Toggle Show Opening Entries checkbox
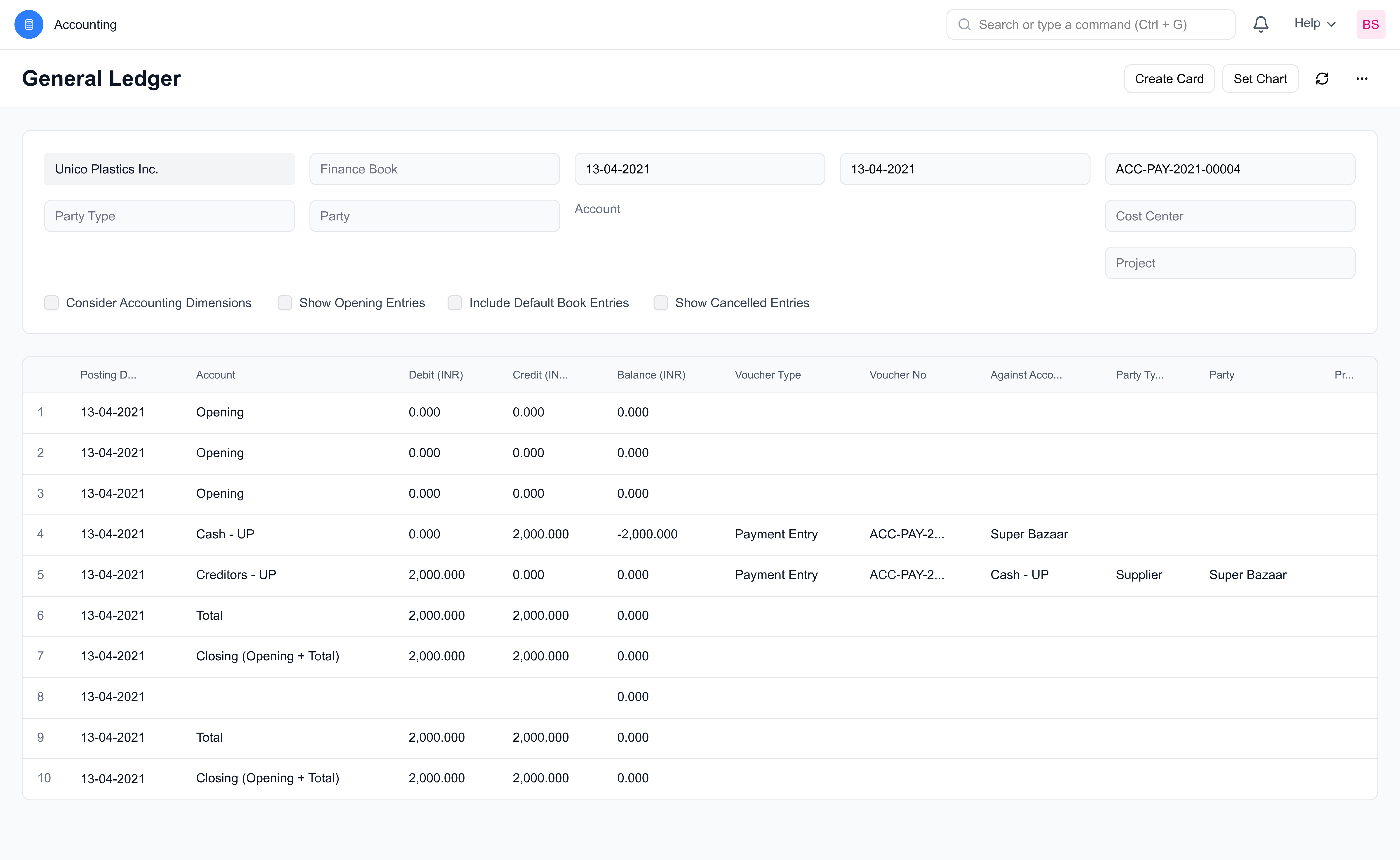This screenshot has height=860, width=1400. (284, 303)
